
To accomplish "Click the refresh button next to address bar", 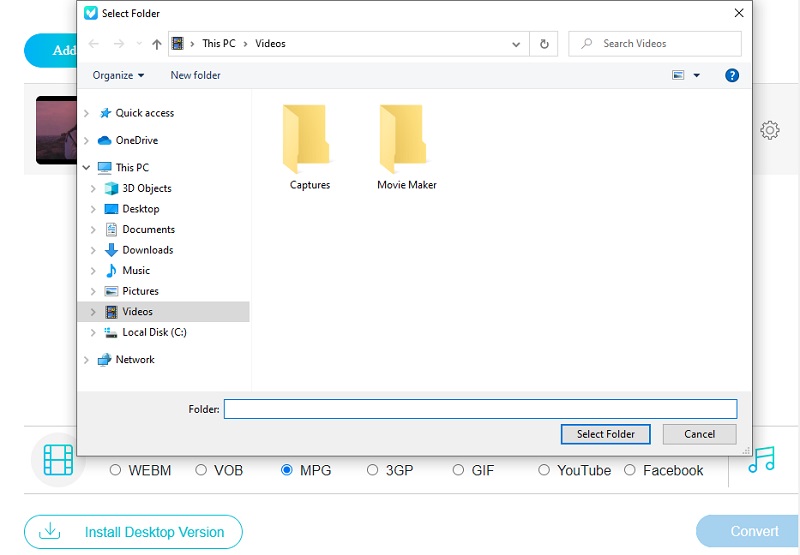I will (544, 44).
